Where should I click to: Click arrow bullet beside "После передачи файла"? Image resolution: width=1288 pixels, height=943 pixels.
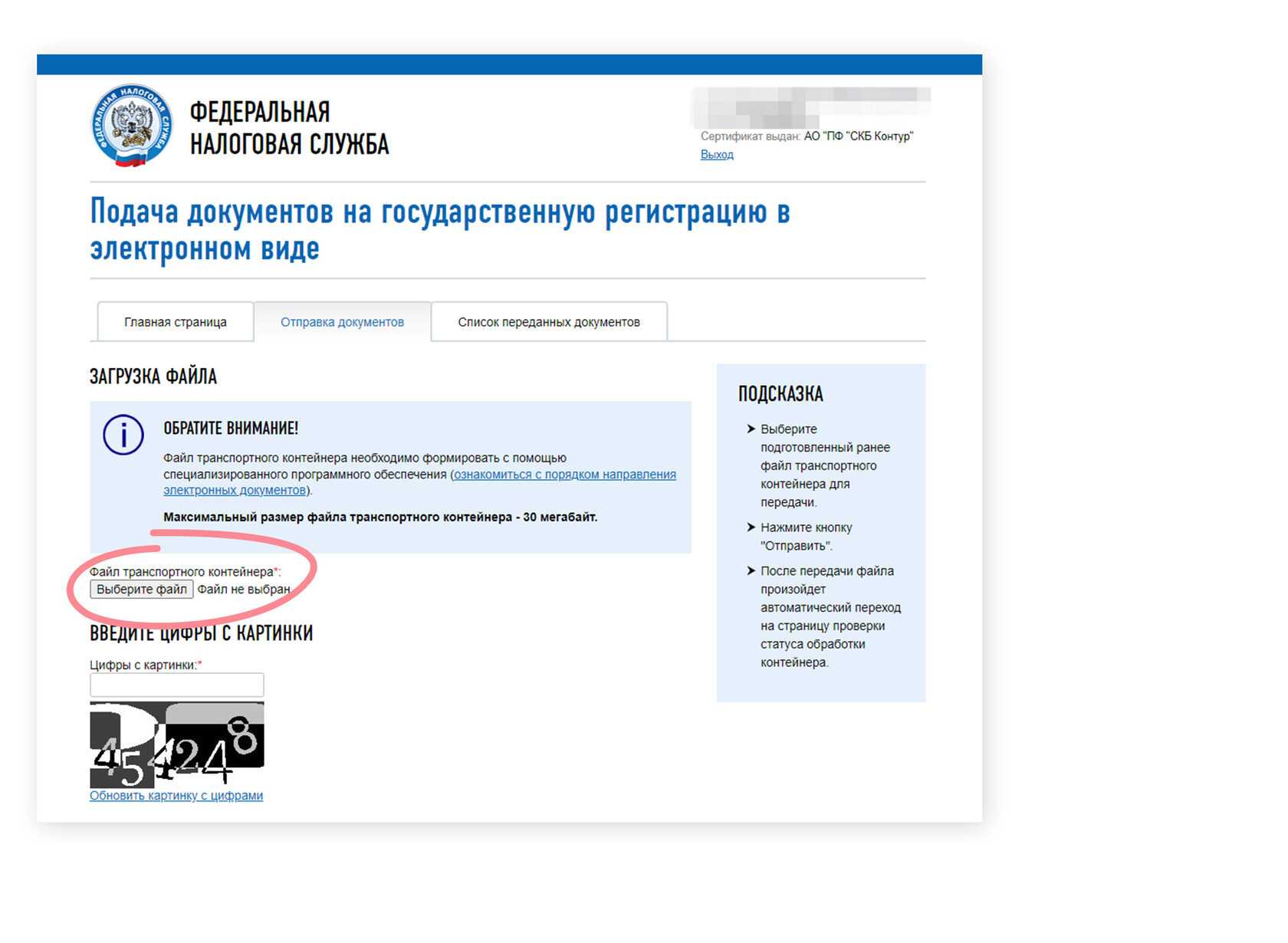[751, 570]
